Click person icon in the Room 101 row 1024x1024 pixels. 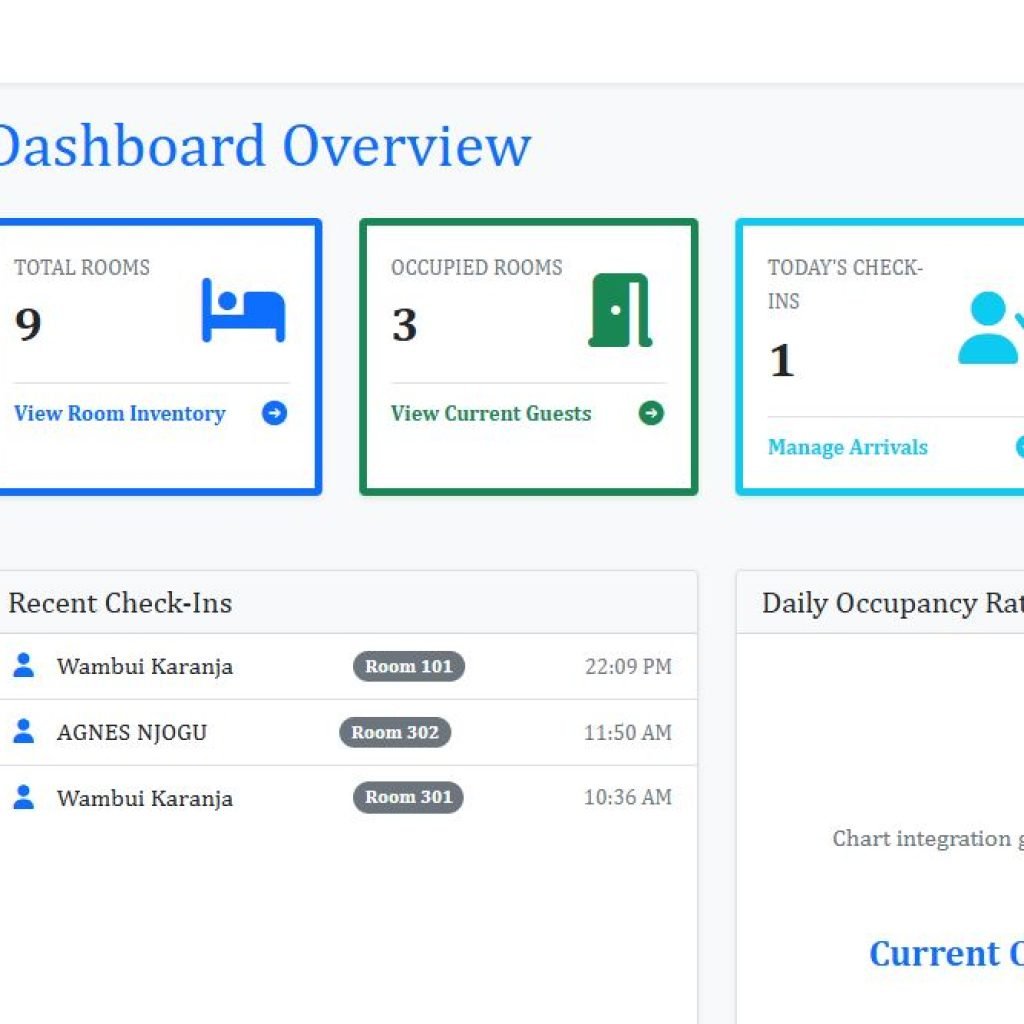point(23,666)
